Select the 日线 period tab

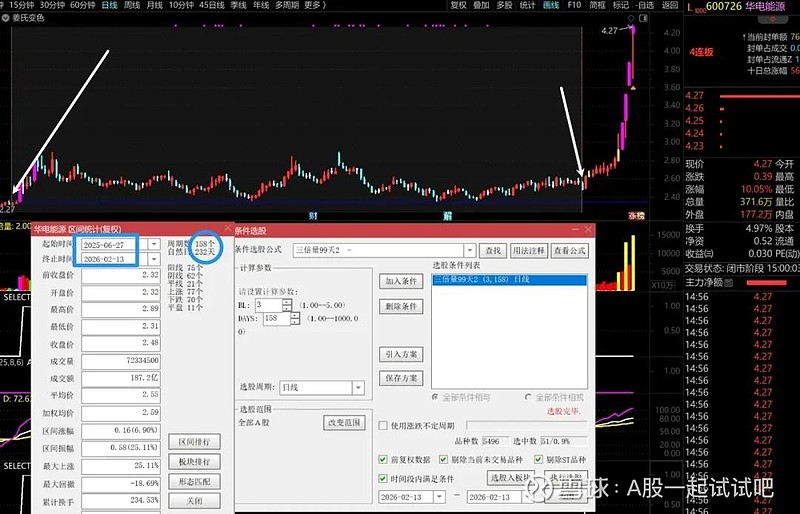pyautogui.click(x=109, y=5)
